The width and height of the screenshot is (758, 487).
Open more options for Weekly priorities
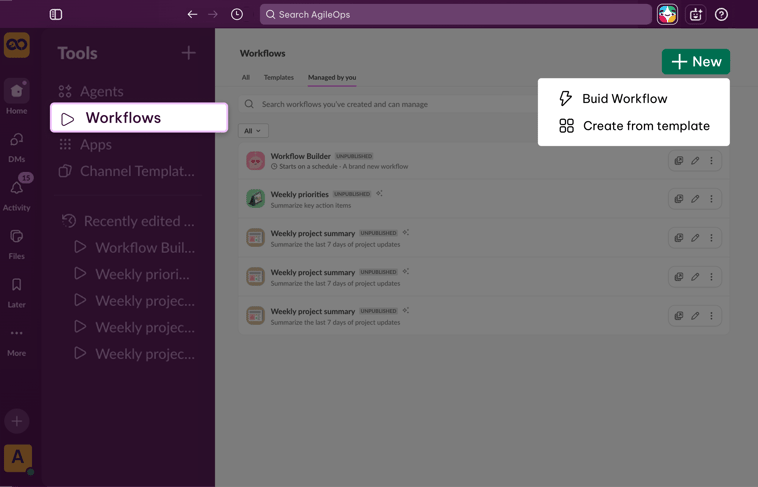point(711,199)
